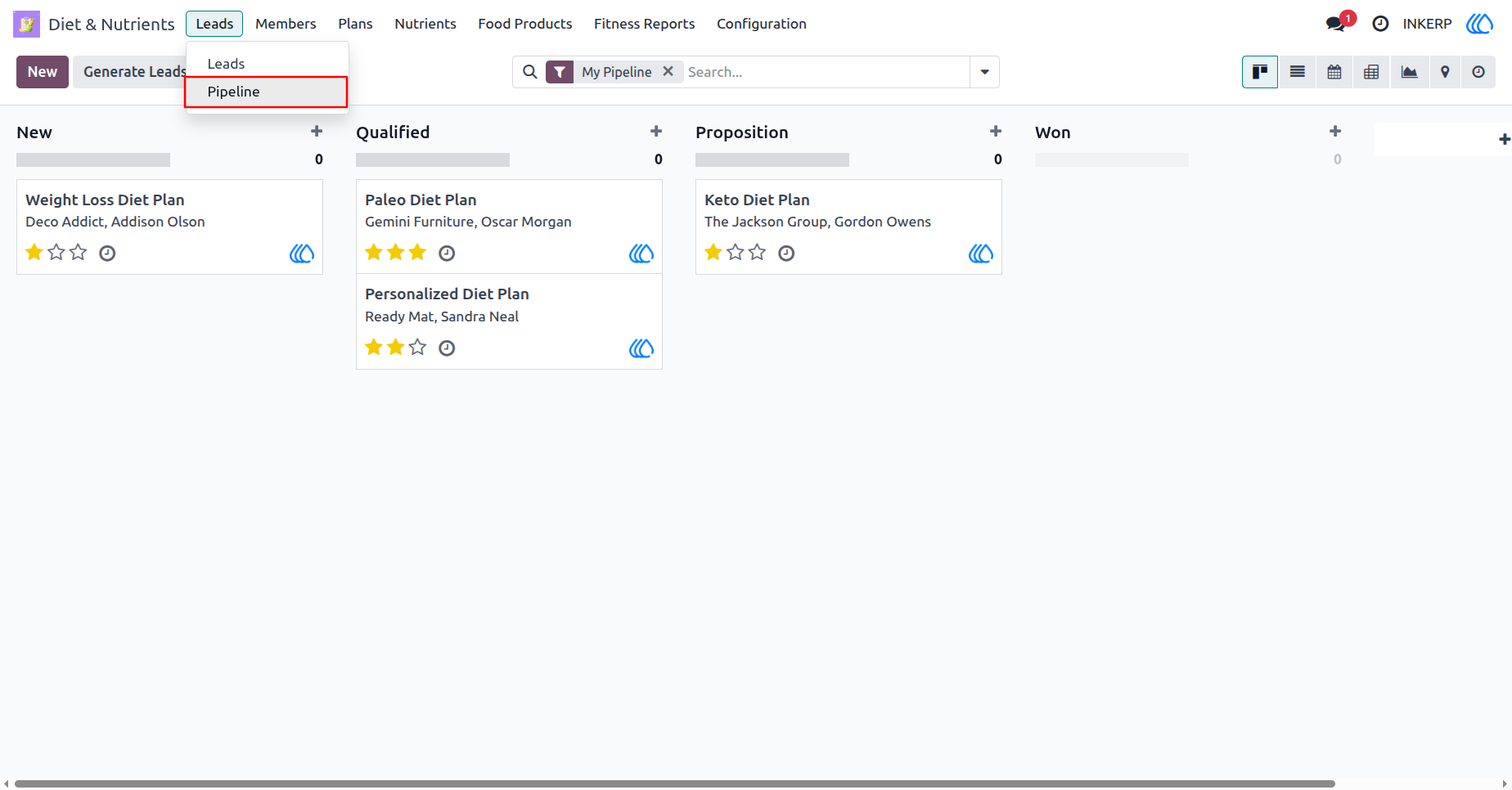The image size is (1512, 790).
Task: Open the chat messages icon with notification badge
Action: point(1337,24)
